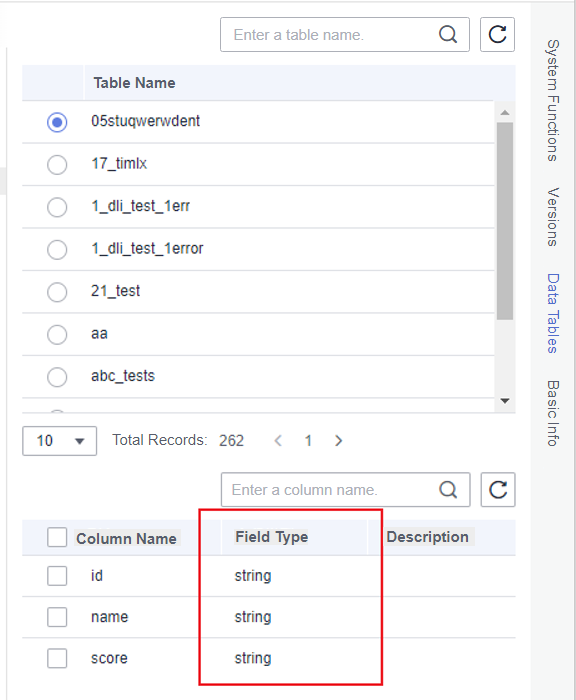Screen dimensions: 576x700
Task: Check the score column checkbox
Action: (x=57, y=658)
